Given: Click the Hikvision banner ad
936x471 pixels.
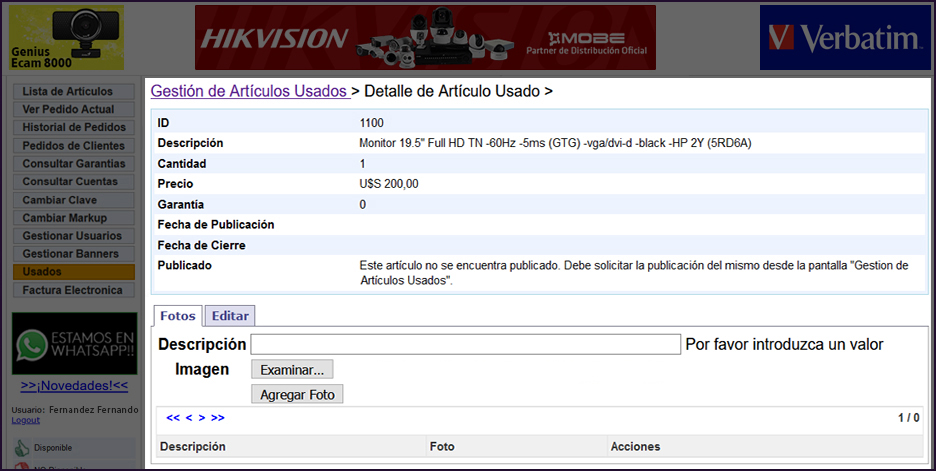Looking at the screenshot, I should tap(425, 38).
